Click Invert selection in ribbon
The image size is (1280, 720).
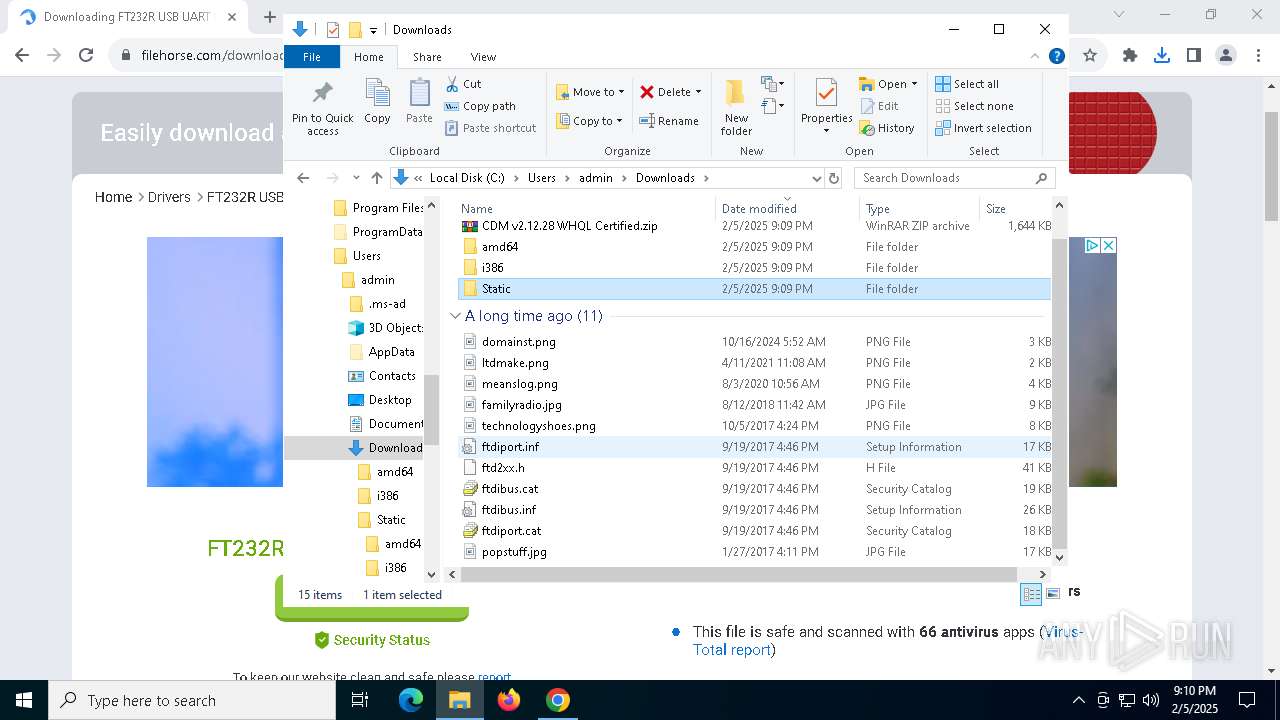point(983,128)
